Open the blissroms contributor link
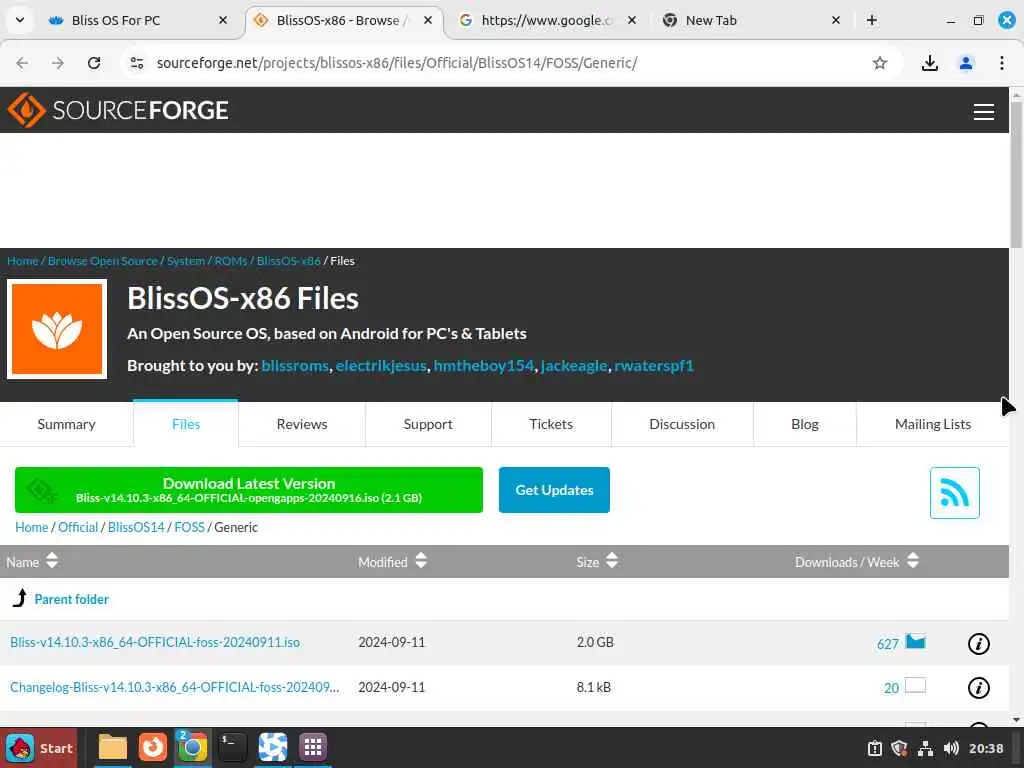1024x768 pixels. point(295,366)
